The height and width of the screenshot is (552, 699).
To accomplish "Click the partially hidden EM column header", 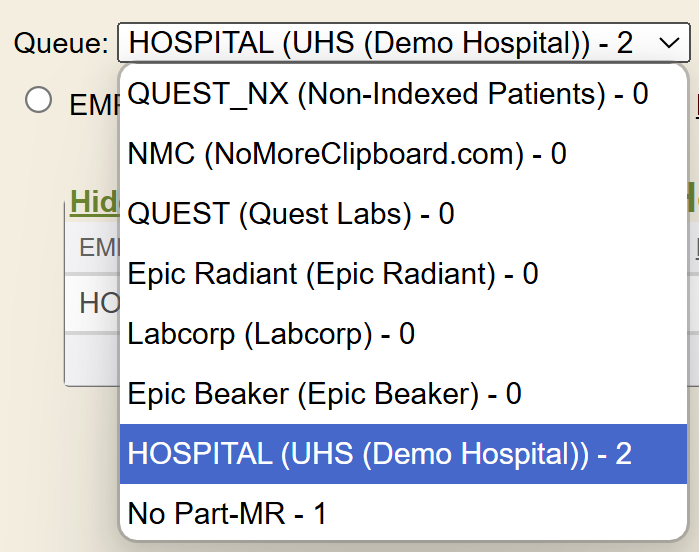I will click(98, 247).
